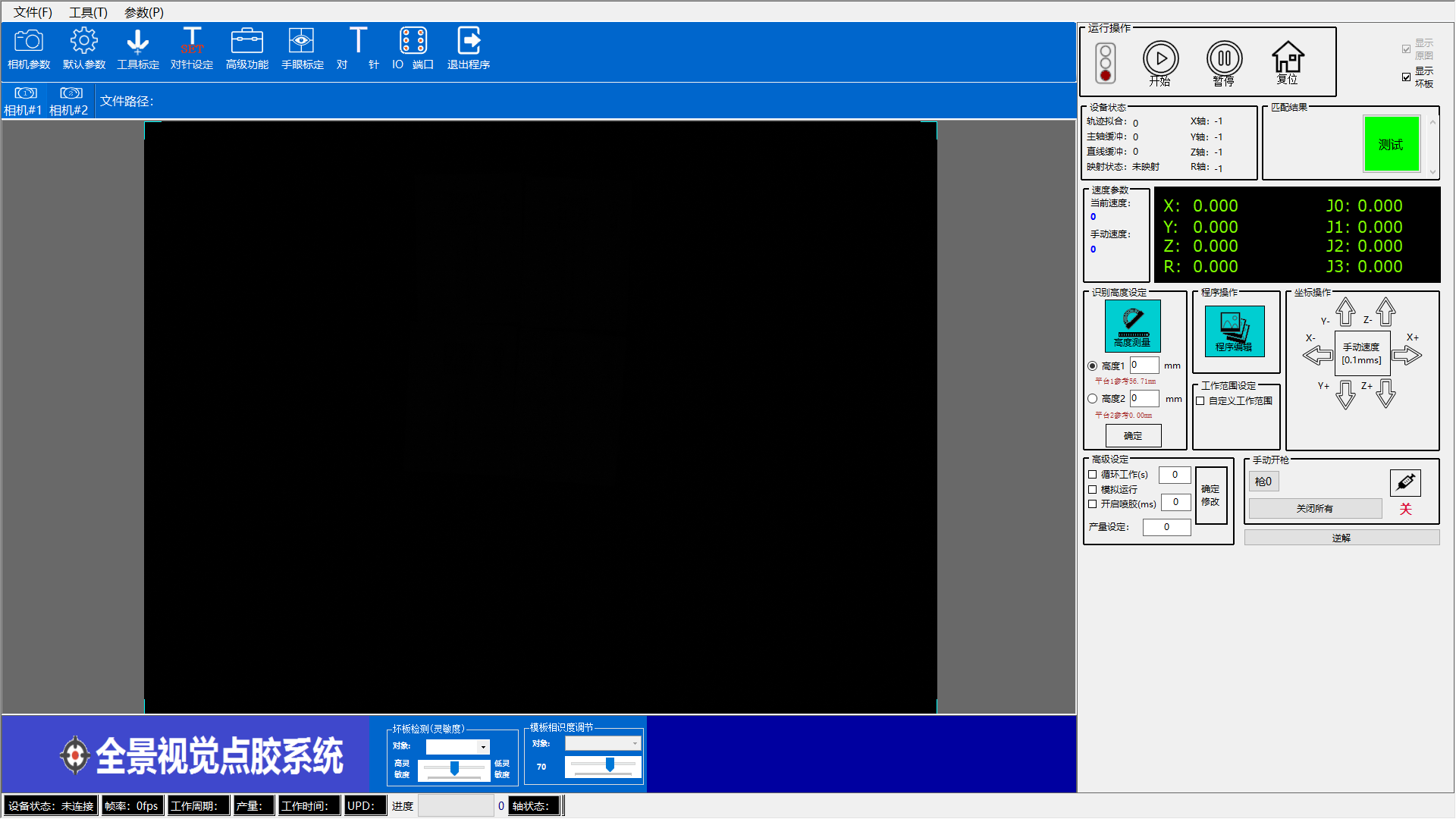
Task: Click the green 测试 button
Action: pyautogui.click(x=1391, y=144)
